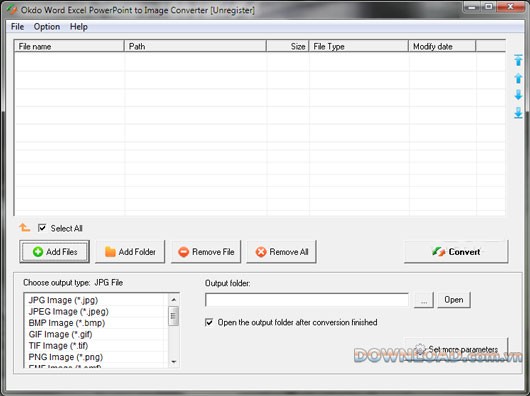Viewport: 530px width, 396px height.
Task: Minimize the converter window
Action: (472, 7)
